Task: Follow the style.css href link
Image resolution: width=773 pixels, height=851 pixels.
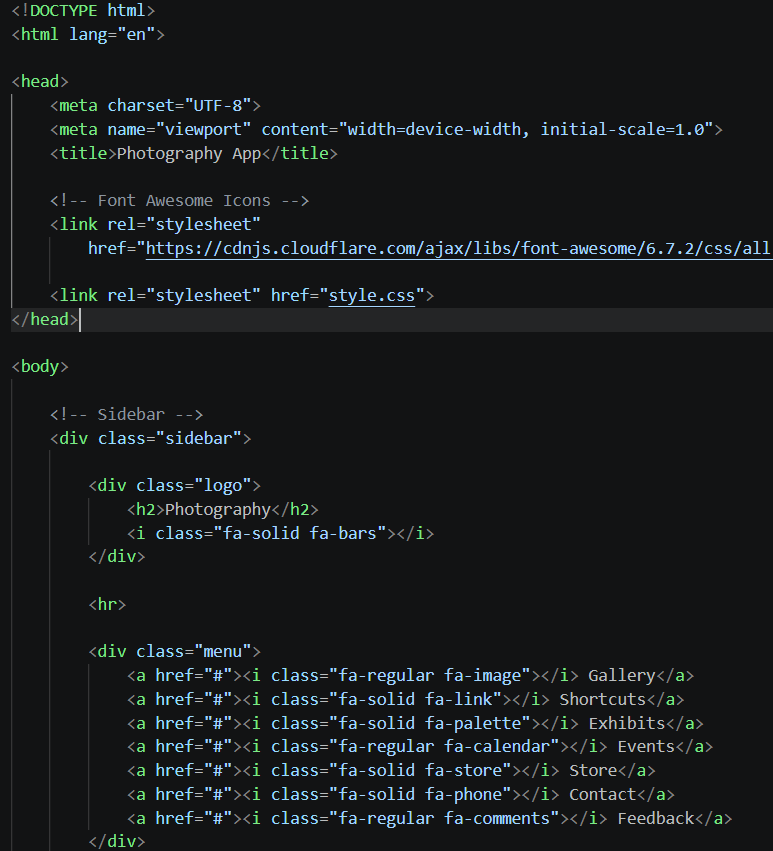Action: (x=372, y=296)
